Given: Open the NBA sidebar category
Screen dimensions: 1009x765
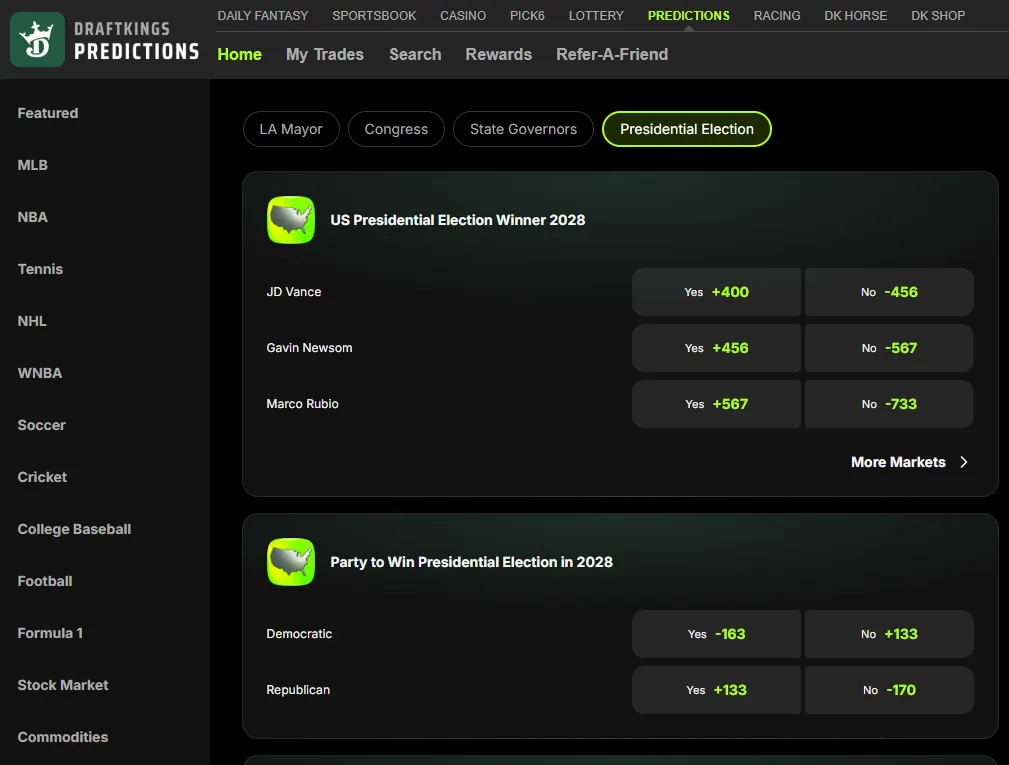Looking at the screenshot, I should (x=32, y=217).
